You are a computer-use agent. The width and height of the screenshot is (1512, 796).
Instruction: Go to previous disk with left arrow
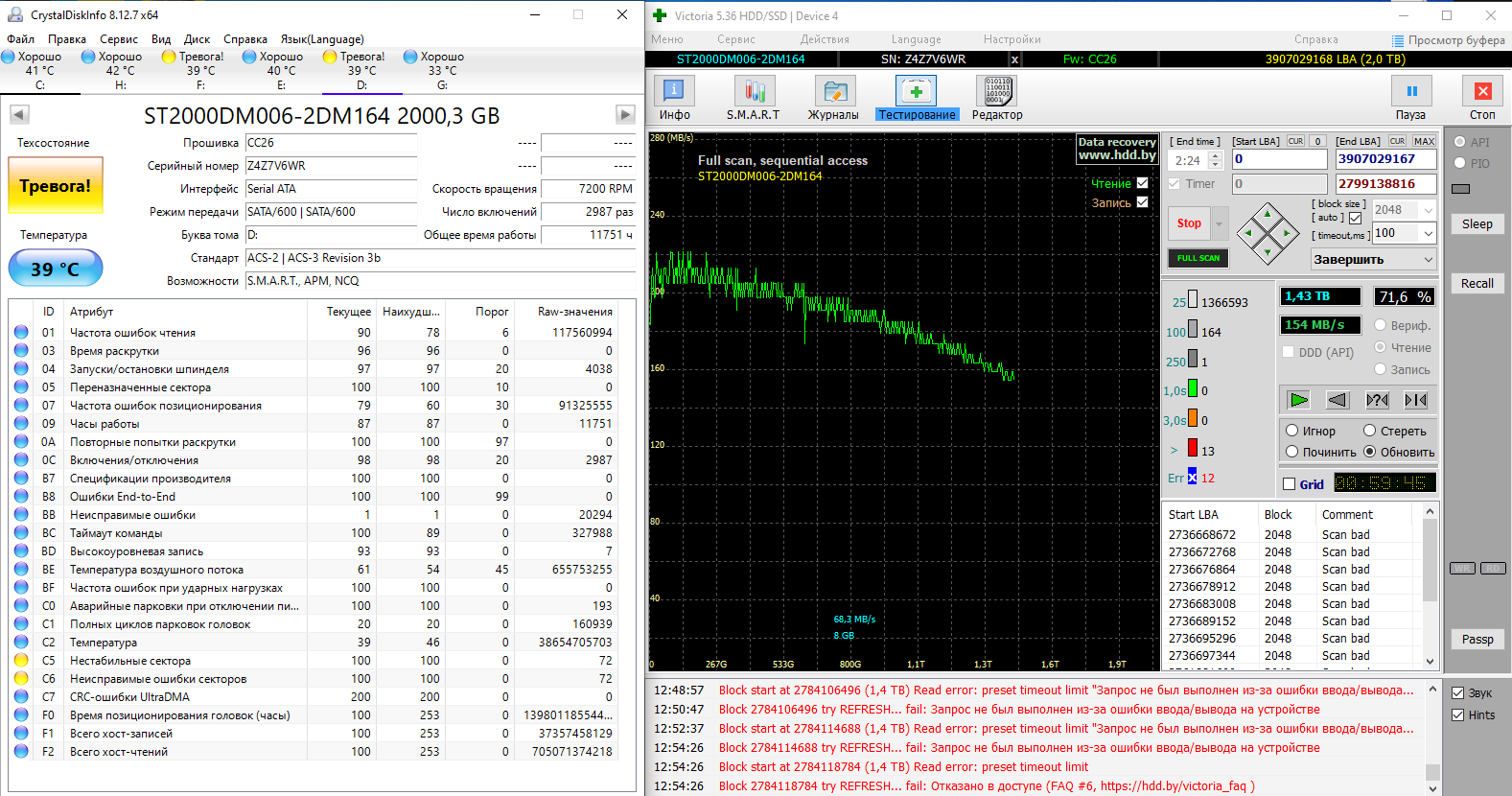(x=19, y=115)
